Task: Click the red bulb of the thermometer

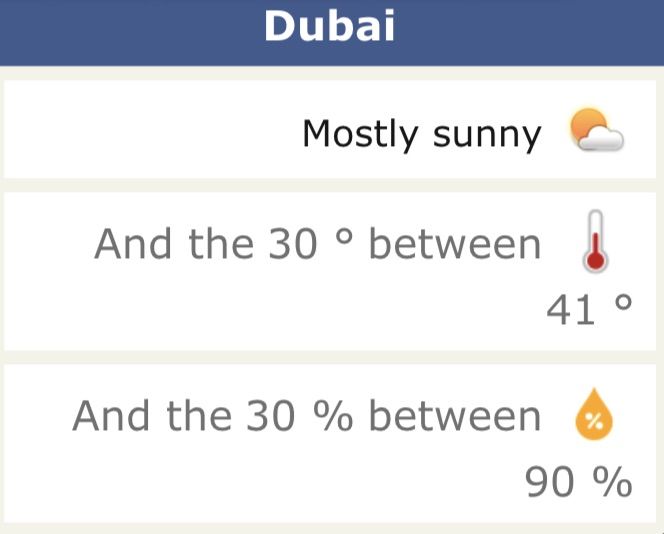Action: pos(595,260)
